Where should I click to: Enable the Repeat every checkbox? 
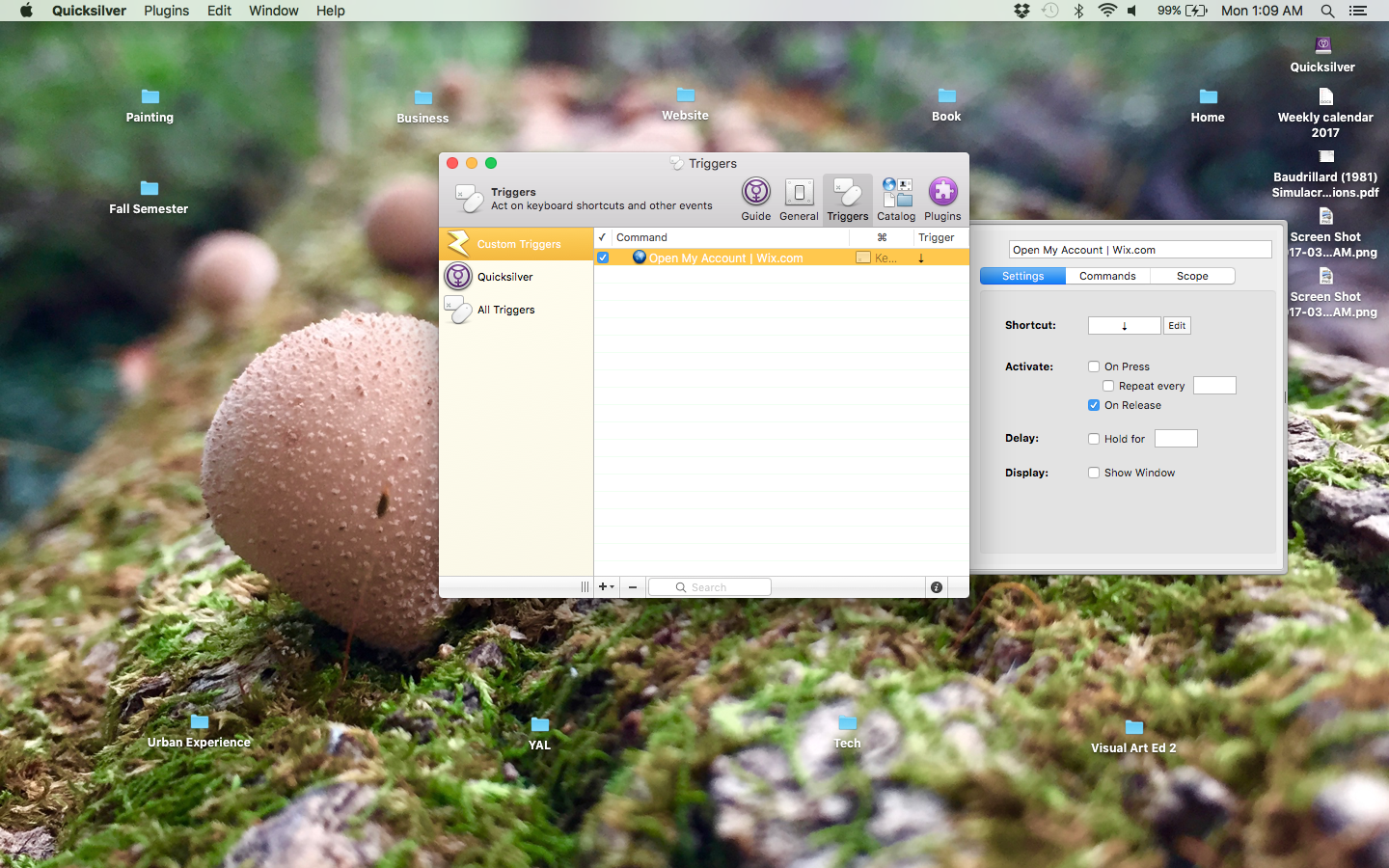(x=1108, y=386)
